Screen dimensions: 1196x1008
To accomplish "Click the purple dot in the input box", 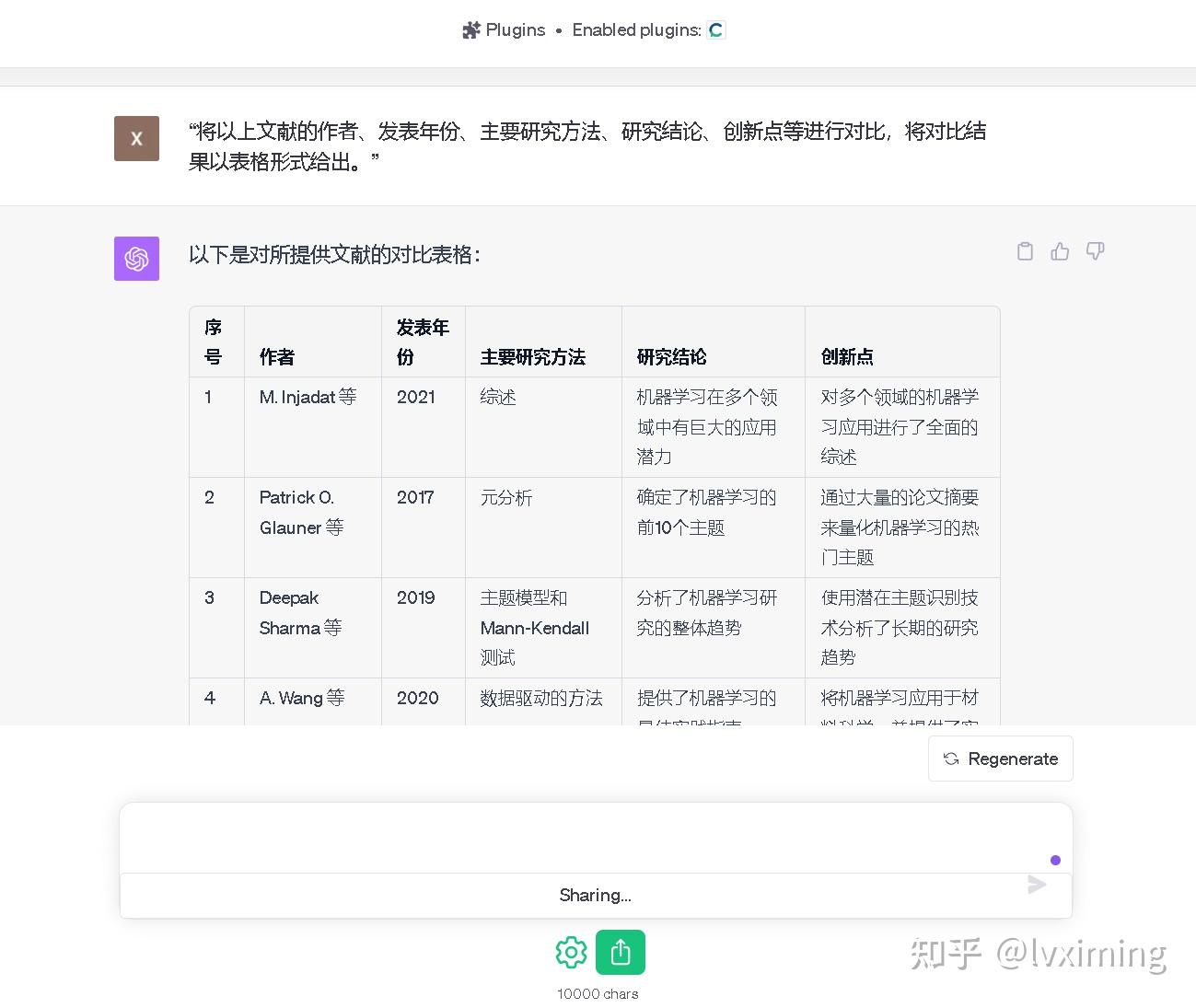I will pos(1055,860).
